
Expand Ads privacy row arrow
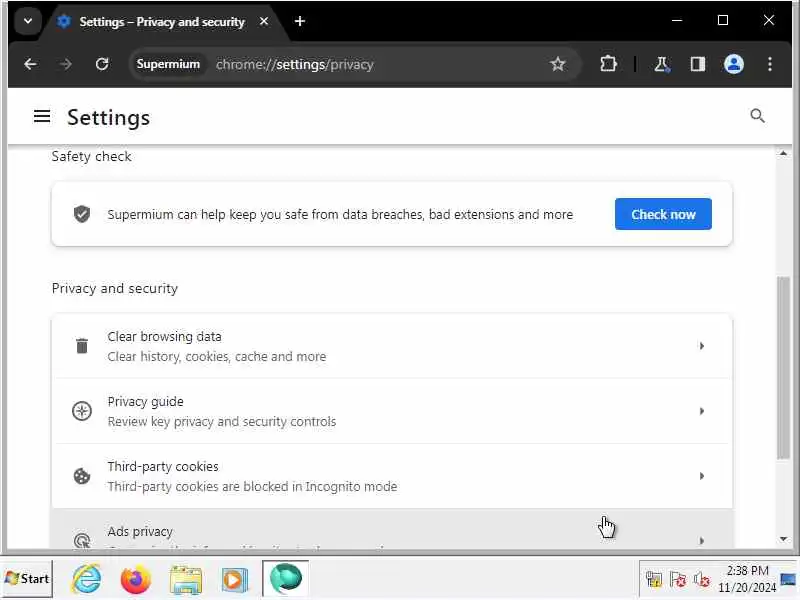tap(702, 541)
